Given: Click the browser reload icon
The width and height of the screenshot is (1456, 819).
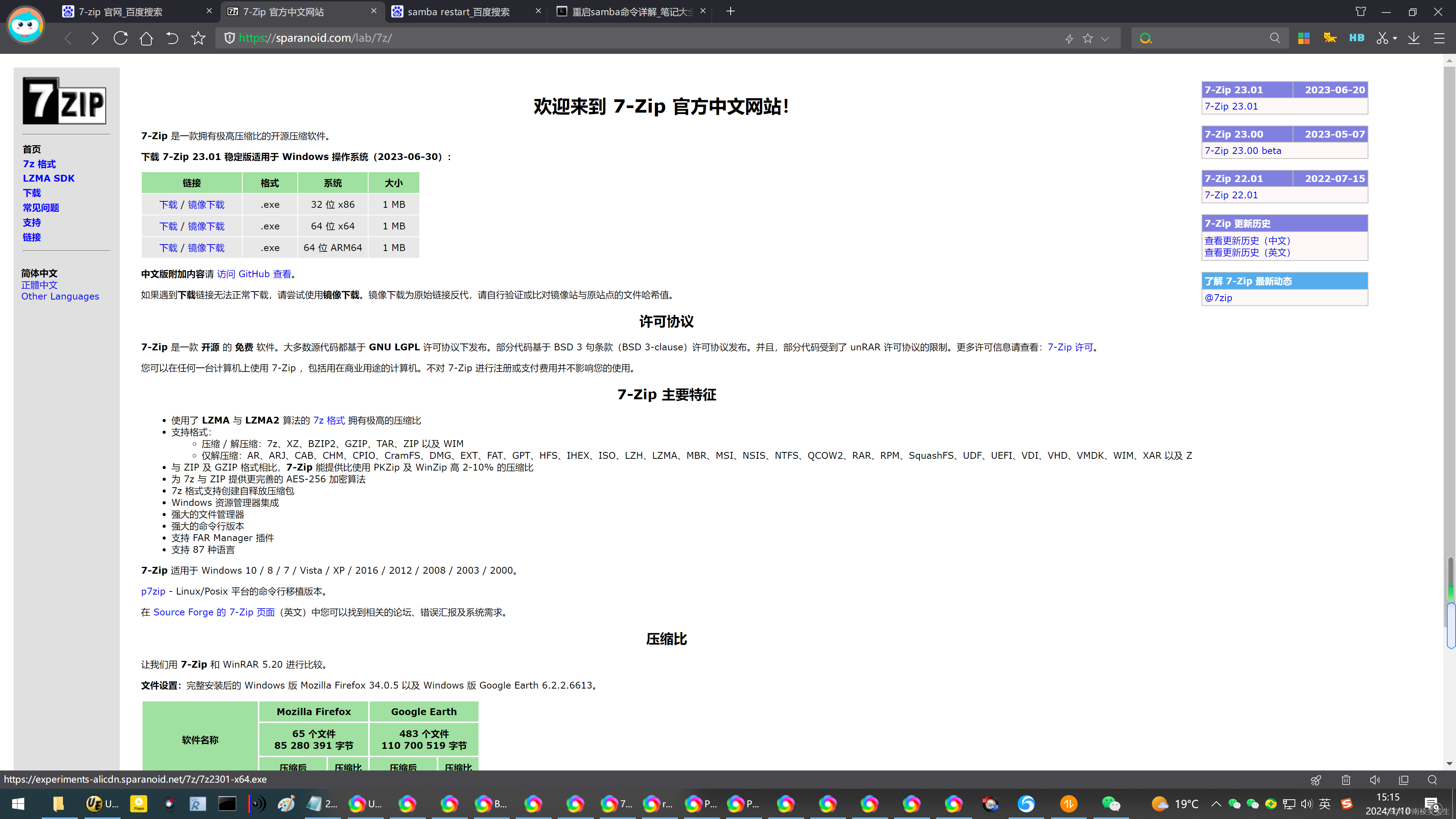Looking at the screenshot, I should (x=121, y=38).
